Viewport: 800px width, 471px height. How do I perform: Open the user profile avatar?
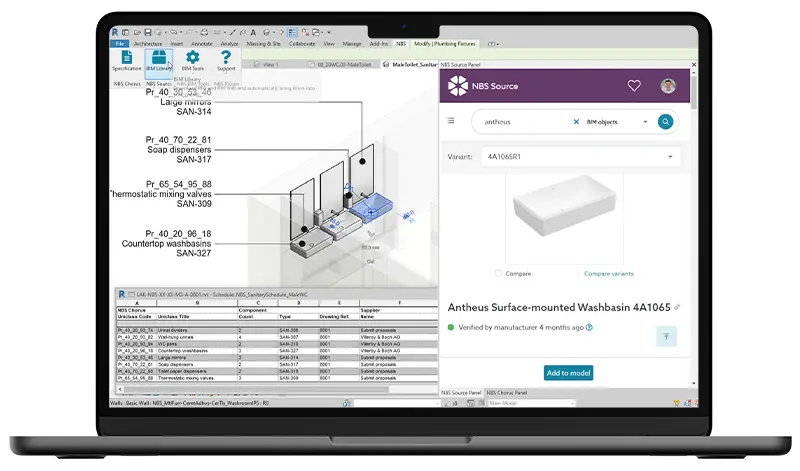point(668,86)
